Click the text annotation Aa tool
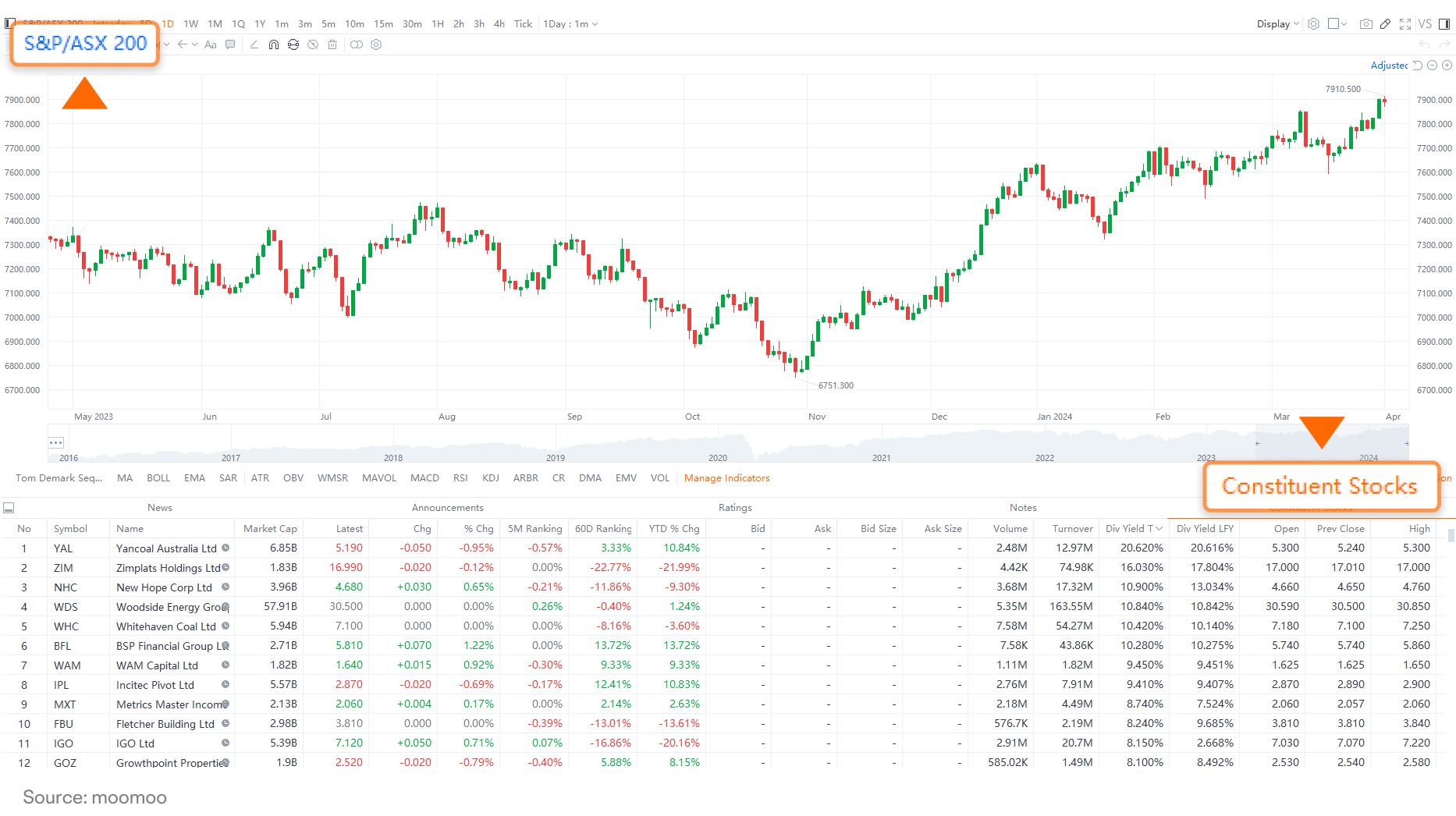Viewport: 1456px width, 816px height. 210,44
